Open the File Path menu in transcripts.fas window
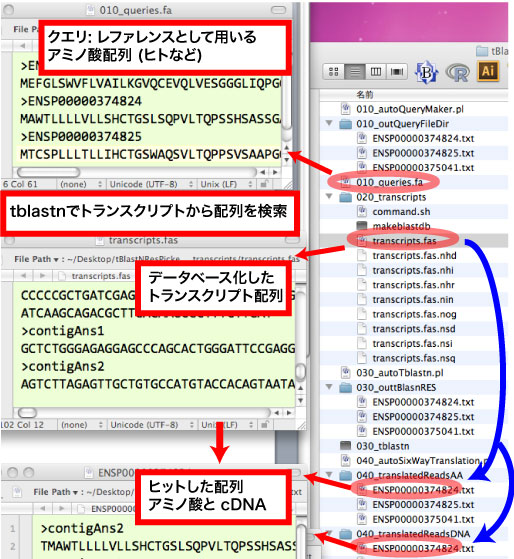514x559 pixels. [36, 259]
